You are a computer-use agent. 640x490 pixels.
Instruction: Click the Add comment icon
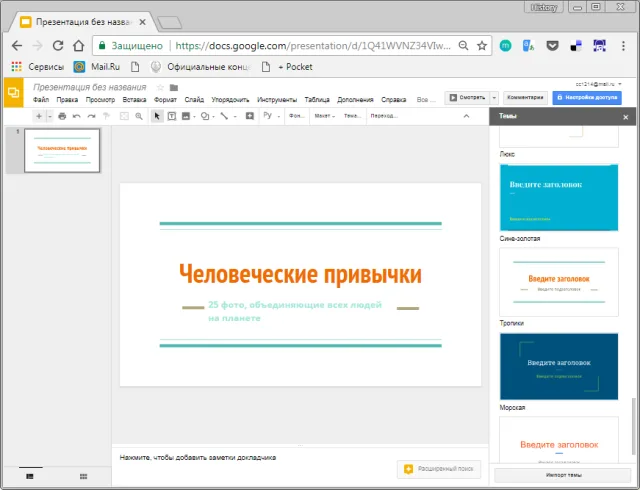(249, 116)
